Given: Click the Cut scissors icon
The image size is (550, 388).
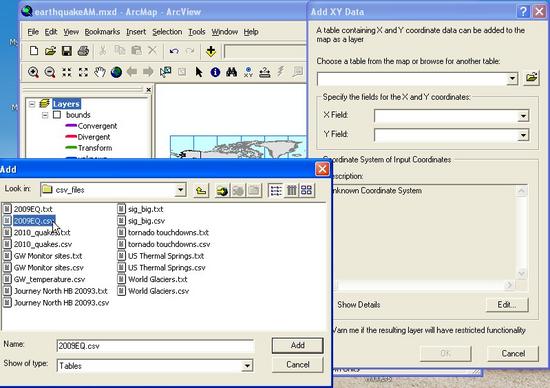Looking at the screenshot, I should 102,51.
